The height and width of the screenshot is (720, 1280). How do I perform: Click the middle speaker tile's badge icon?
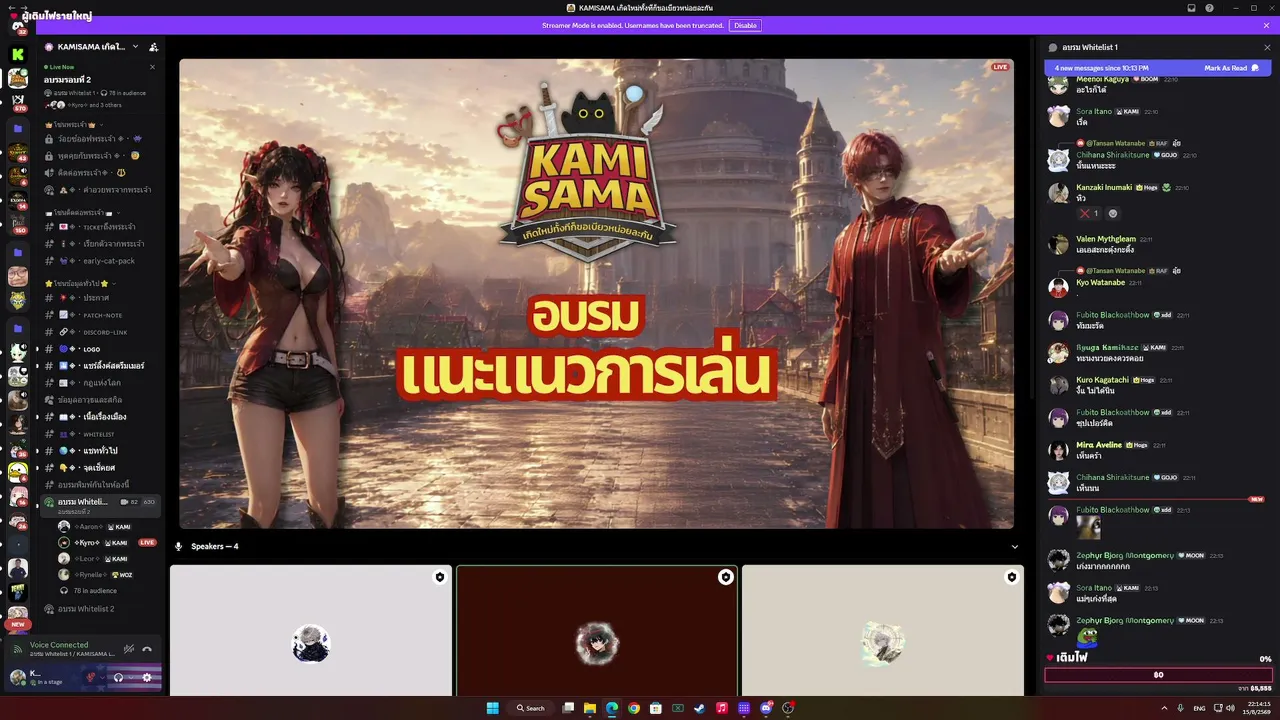(x=725, y=577)
